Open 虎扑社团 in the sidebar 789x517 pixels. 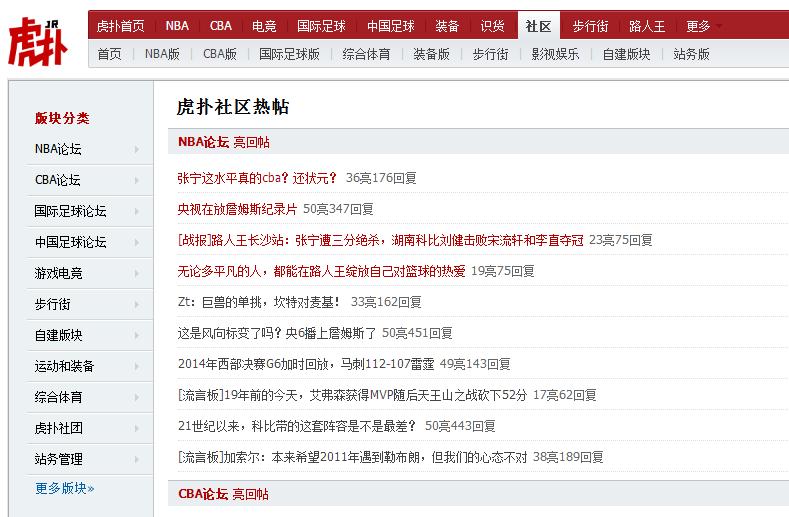tap(58, 428)
